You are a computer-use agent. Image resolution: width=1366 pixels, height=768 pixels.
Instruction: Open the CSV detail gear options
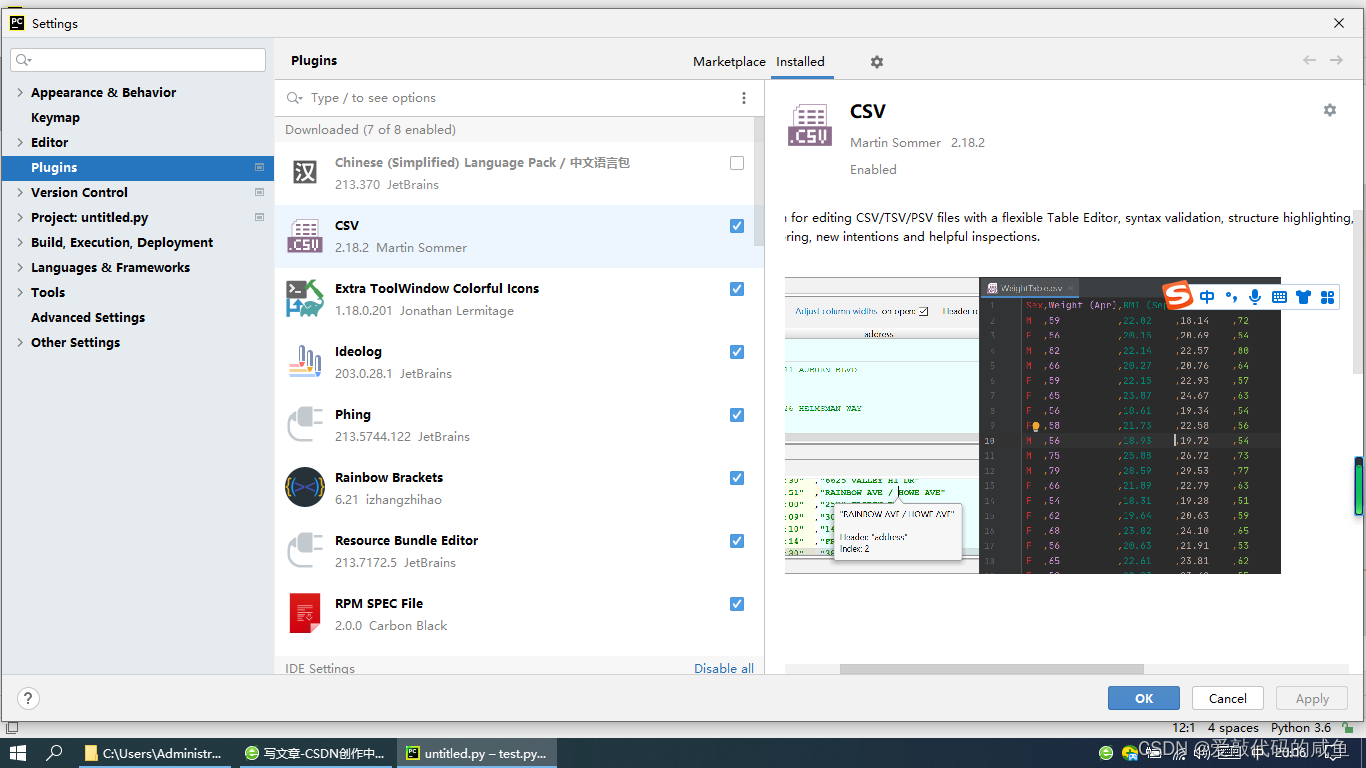click(1330, 110)
